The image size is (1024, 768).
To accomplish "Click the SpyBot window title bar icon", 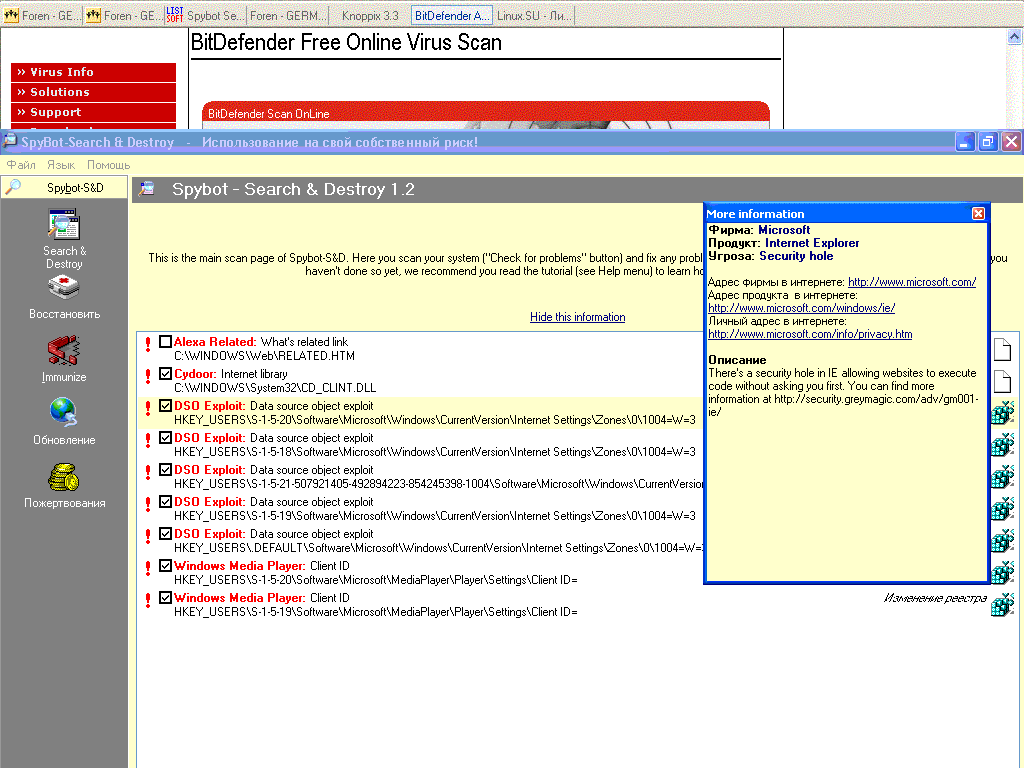I will click(x=9, y=141).
